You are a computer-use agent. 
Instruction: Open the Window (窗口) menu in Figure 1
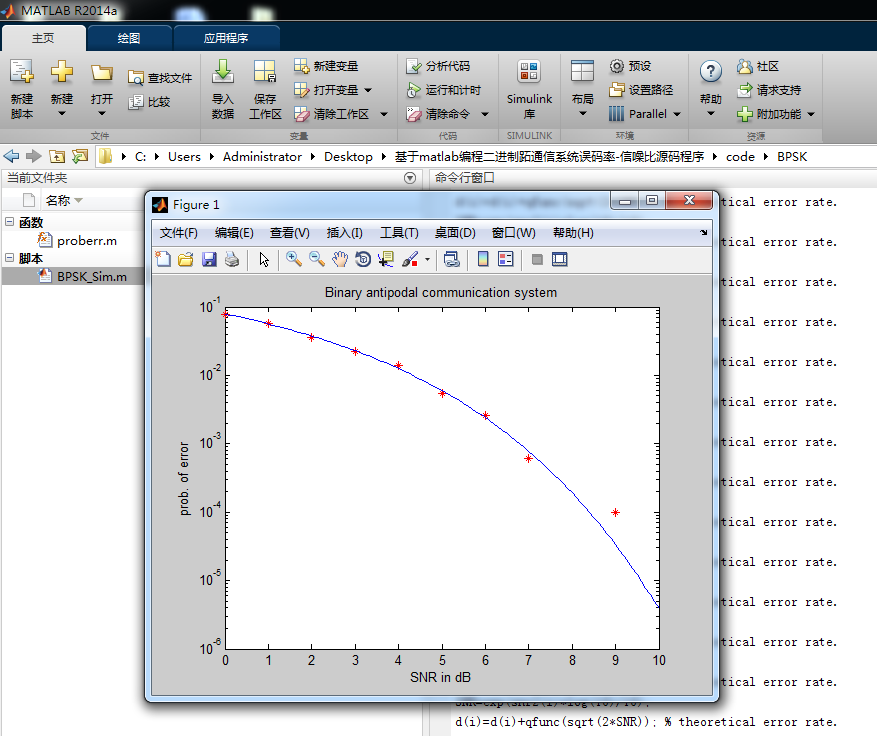(513, 233)
